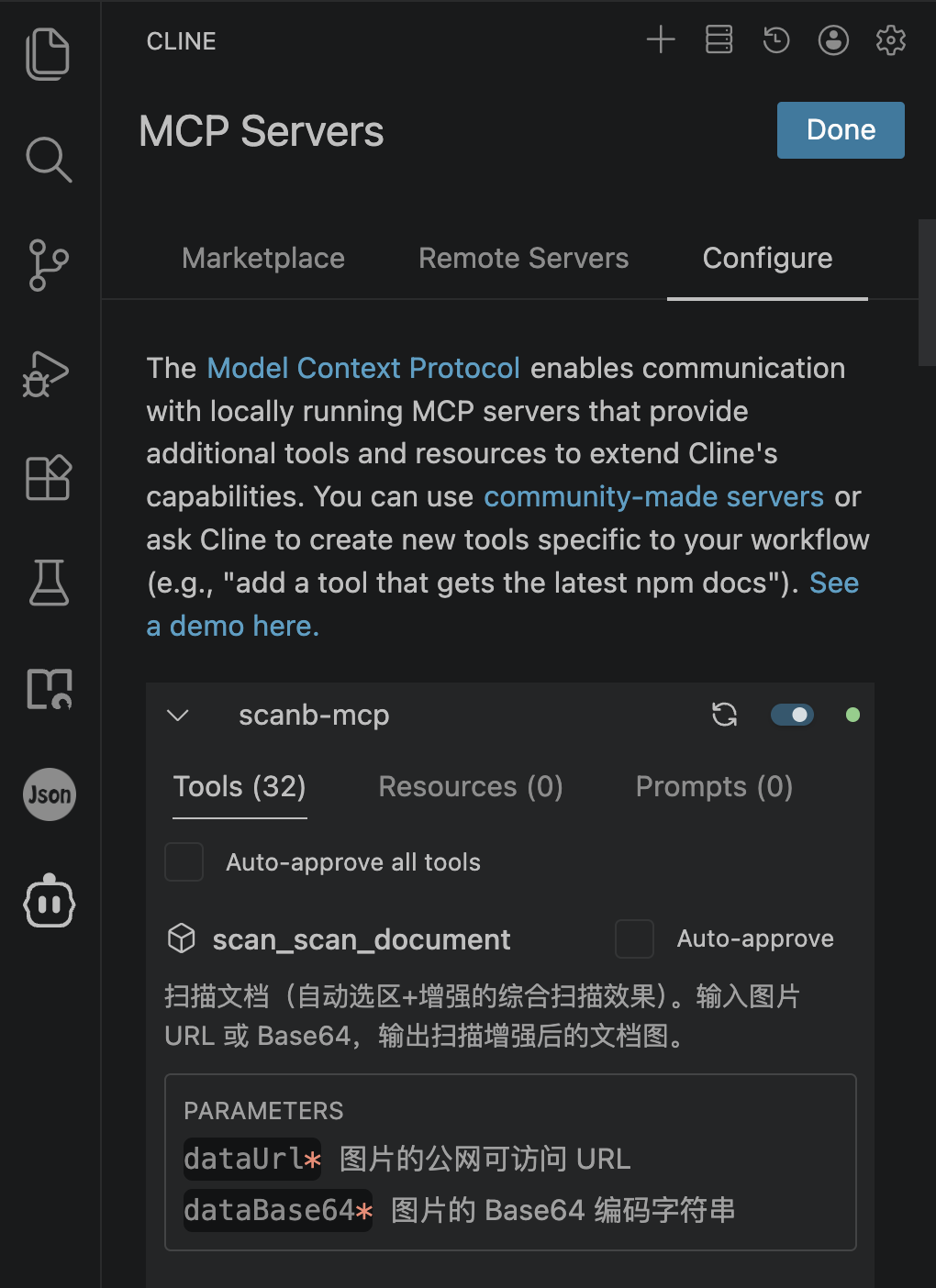The image size is (936, 1288).
Task: Open the Testing flask view
Action: pyautogui.click(x=49, y=583)
